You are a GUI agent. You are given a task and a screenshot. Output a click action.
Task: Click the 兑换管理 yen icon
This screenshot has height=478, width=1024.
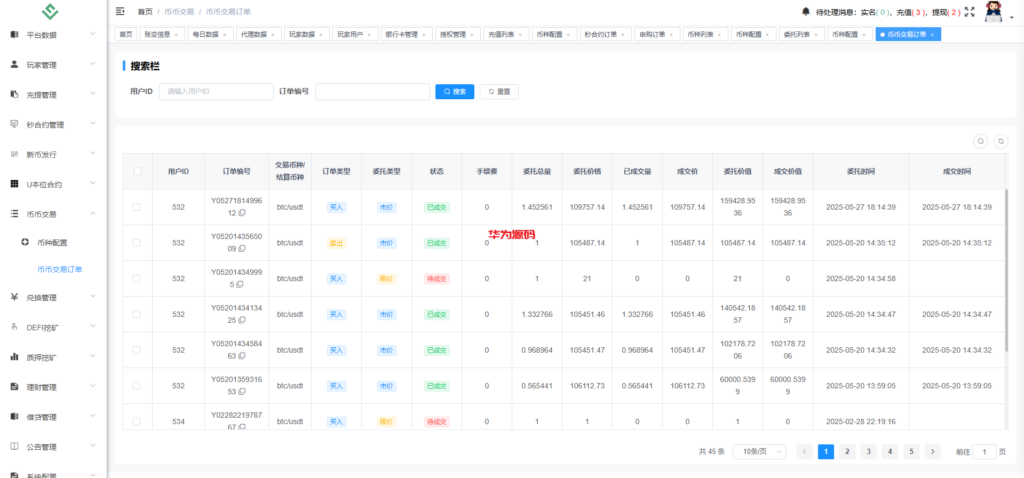pyautogui.click(x=14, y=297)
